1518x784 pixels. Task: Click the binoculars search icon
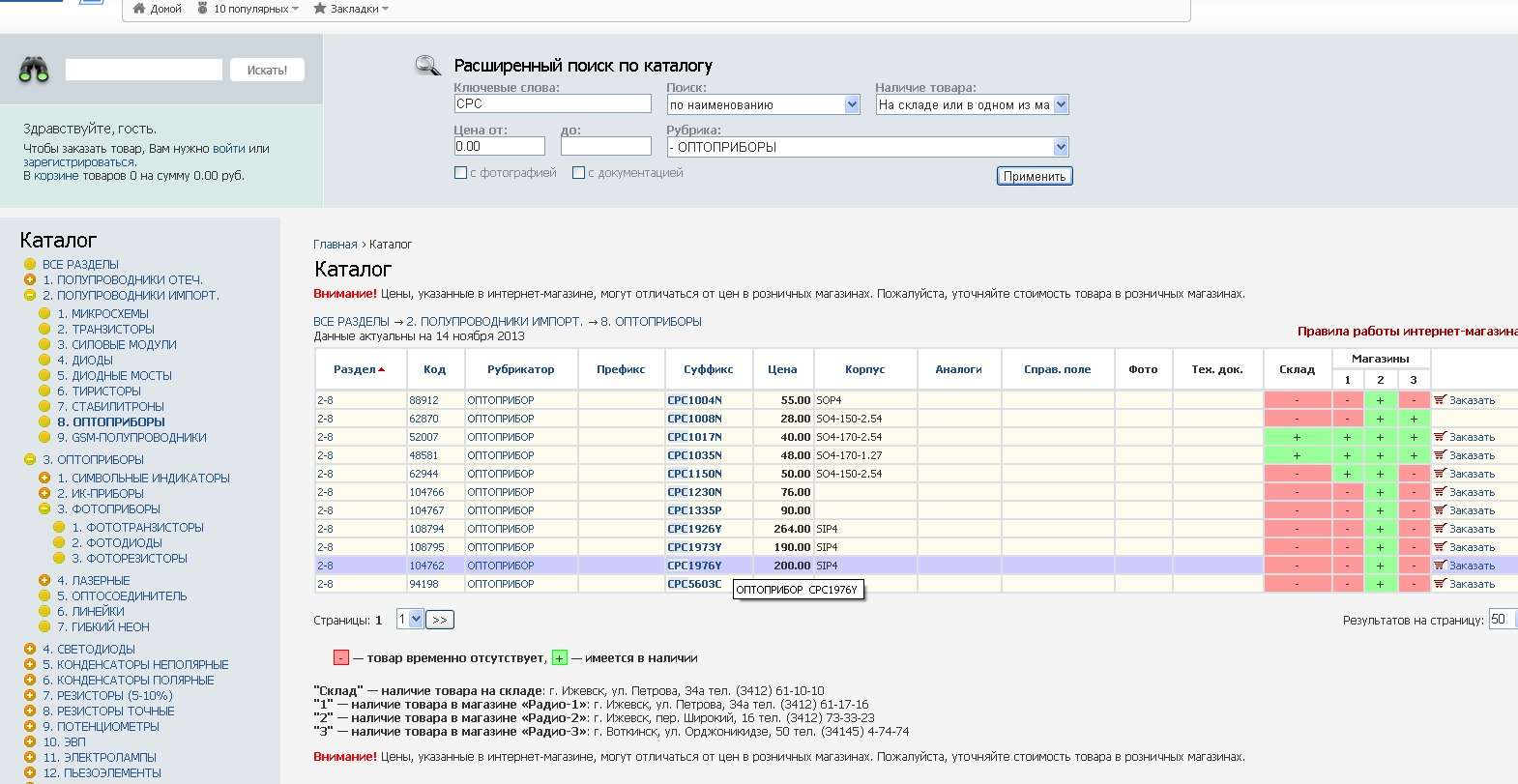[x=34, y=70]
